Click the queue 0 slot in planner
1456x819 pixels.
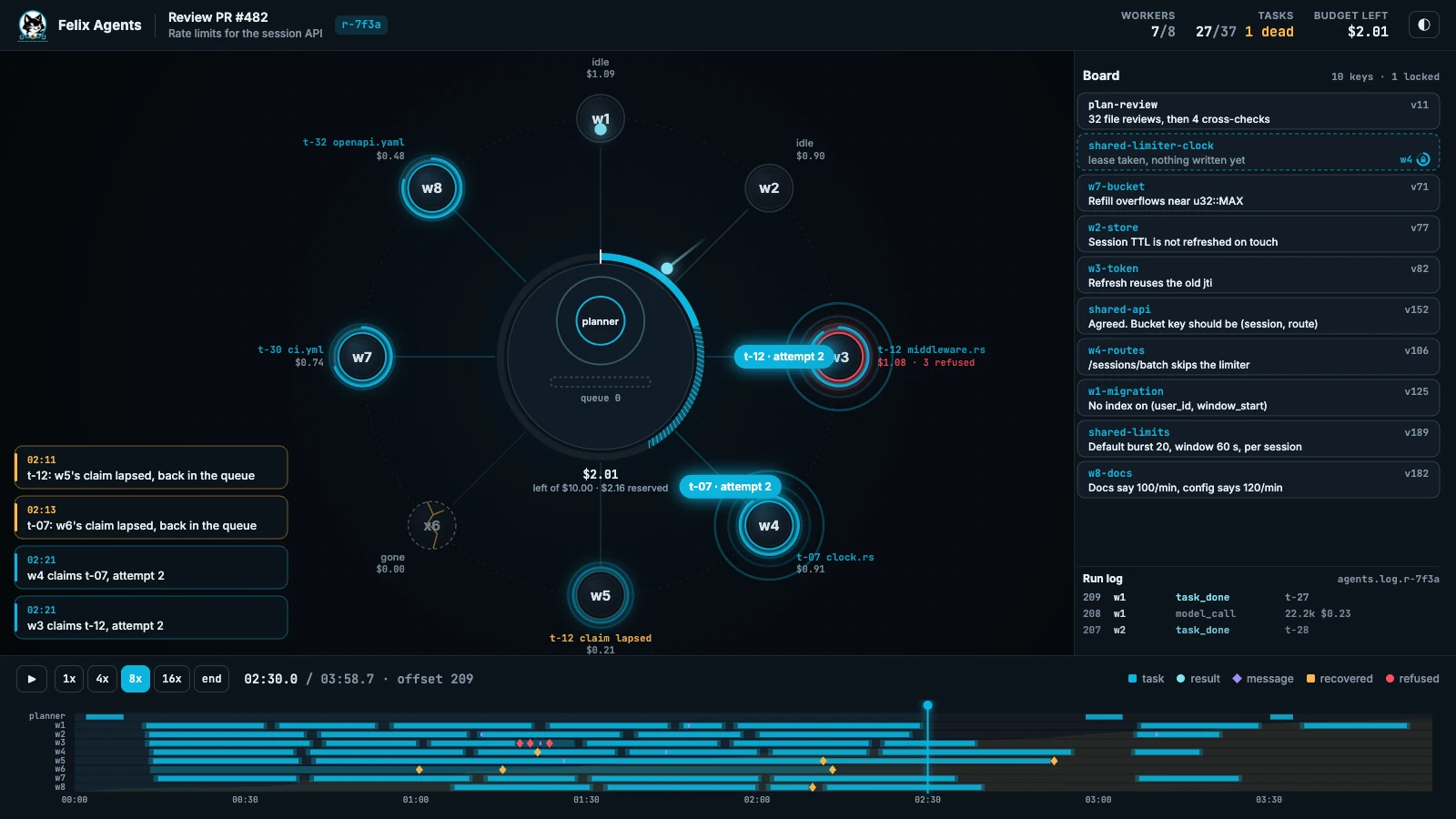click(601, 382)
